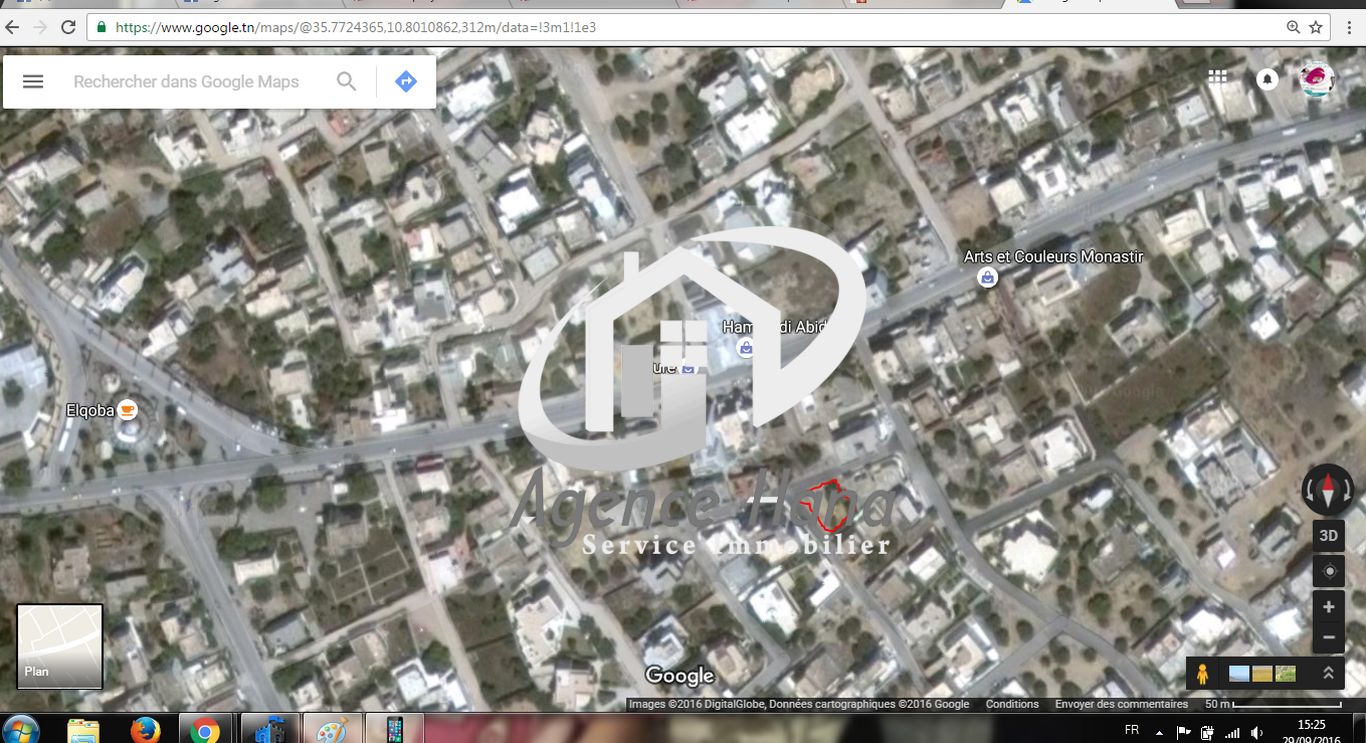Open the Google apps grid

tap(1217, 78)
